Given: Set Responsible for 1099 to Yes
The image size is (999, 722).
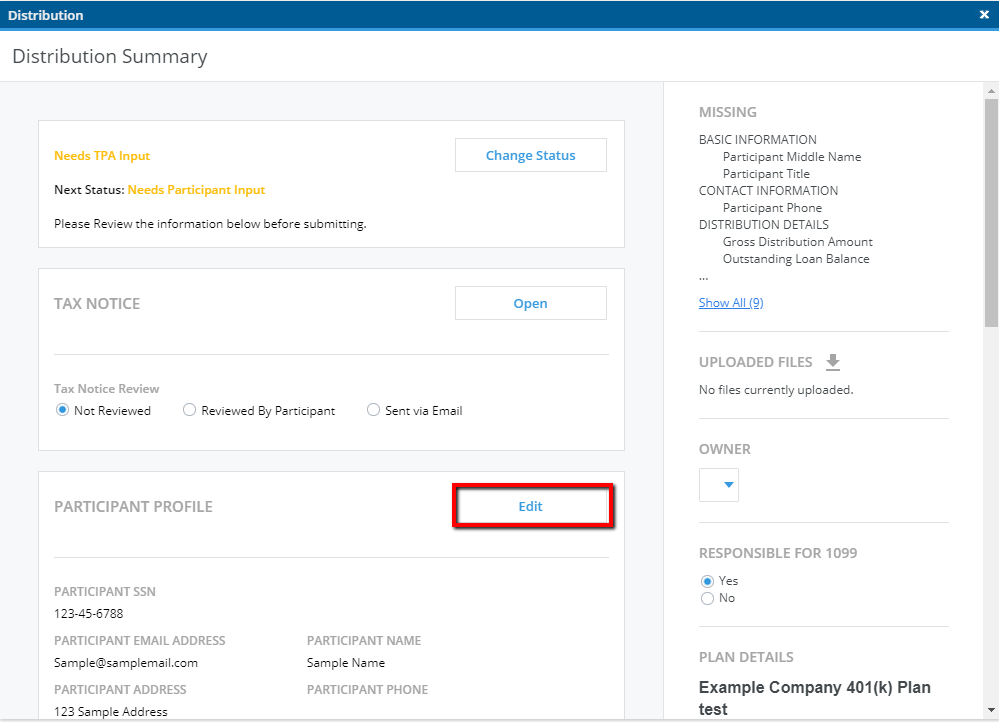Looking at the screenshot, I should click(x=707, y=581).
